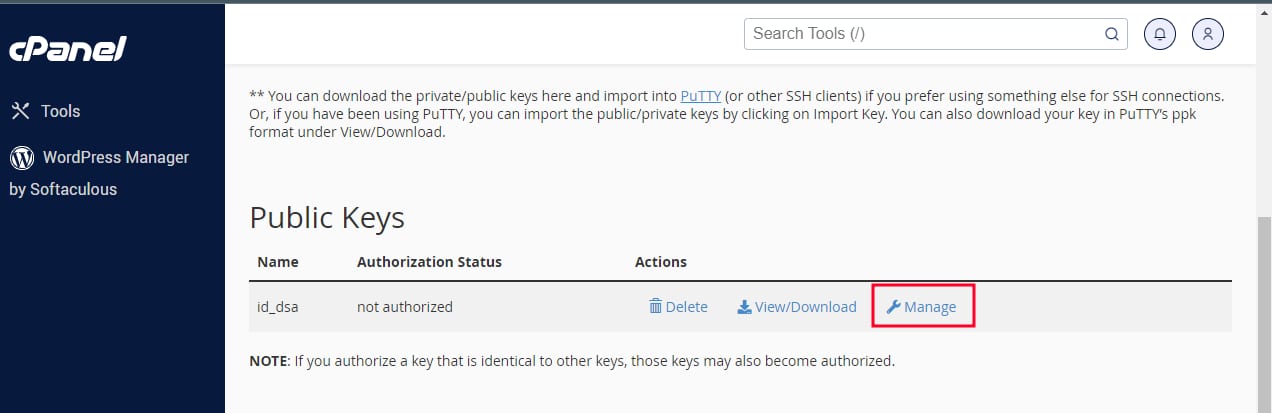
Task: Click the Authorization Status column header
Action: pyautogui.click(x=429, y=262)
